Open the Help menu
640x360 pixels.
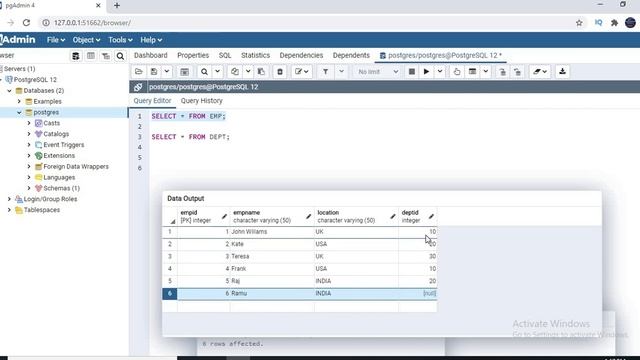tap(151, 40)
